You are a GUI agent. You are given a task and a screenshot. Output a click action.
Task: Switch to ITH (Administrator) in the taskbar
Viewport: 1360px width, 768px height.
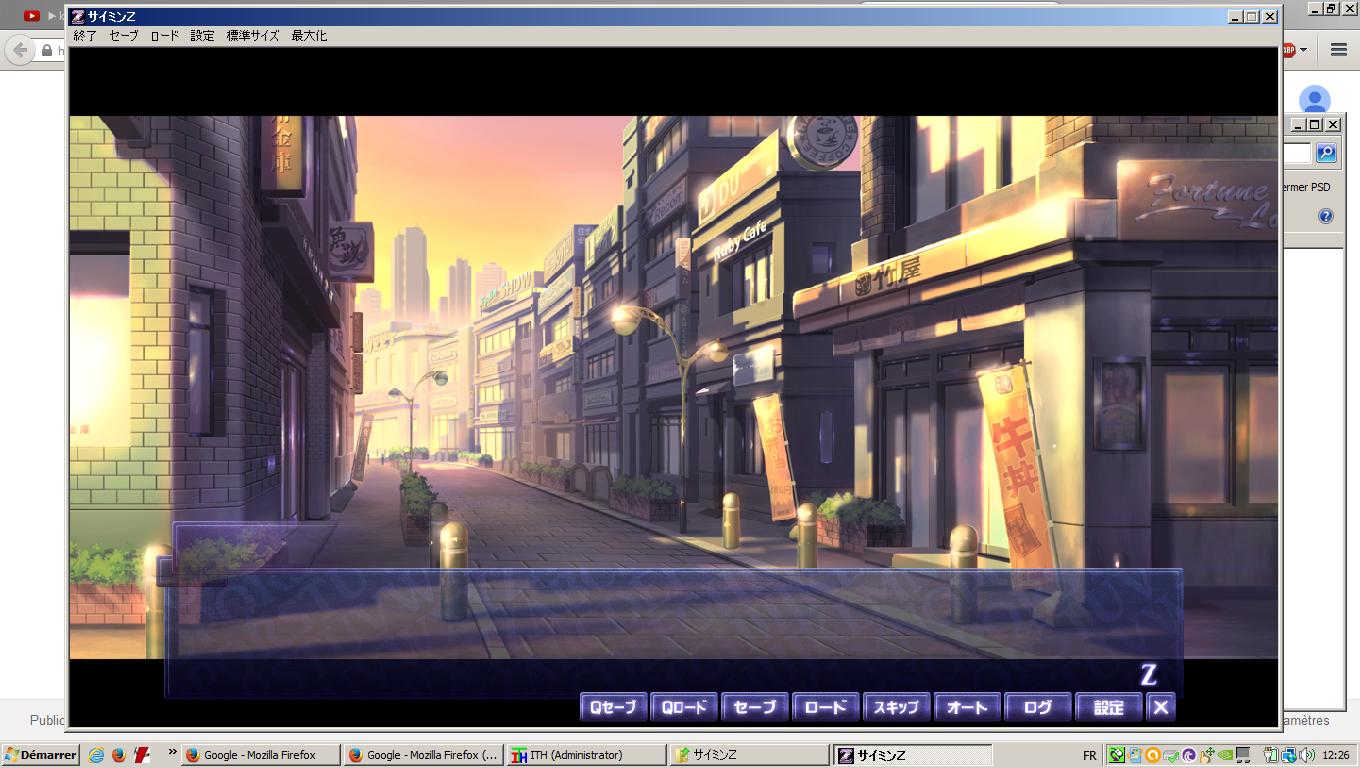(586, 755)
